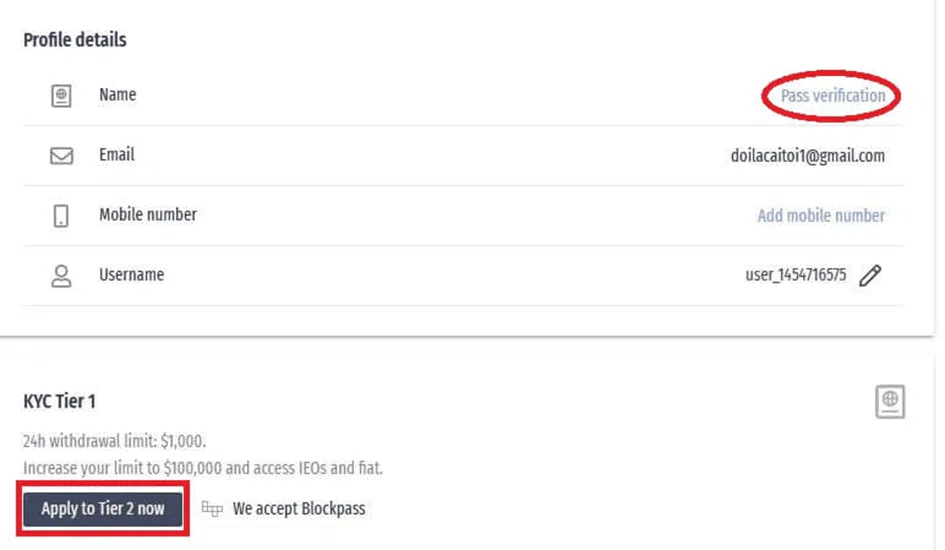The height and width of the screenshot is (550, 945).
Task: Click the Profile details heading
Action: coord(75,40)
